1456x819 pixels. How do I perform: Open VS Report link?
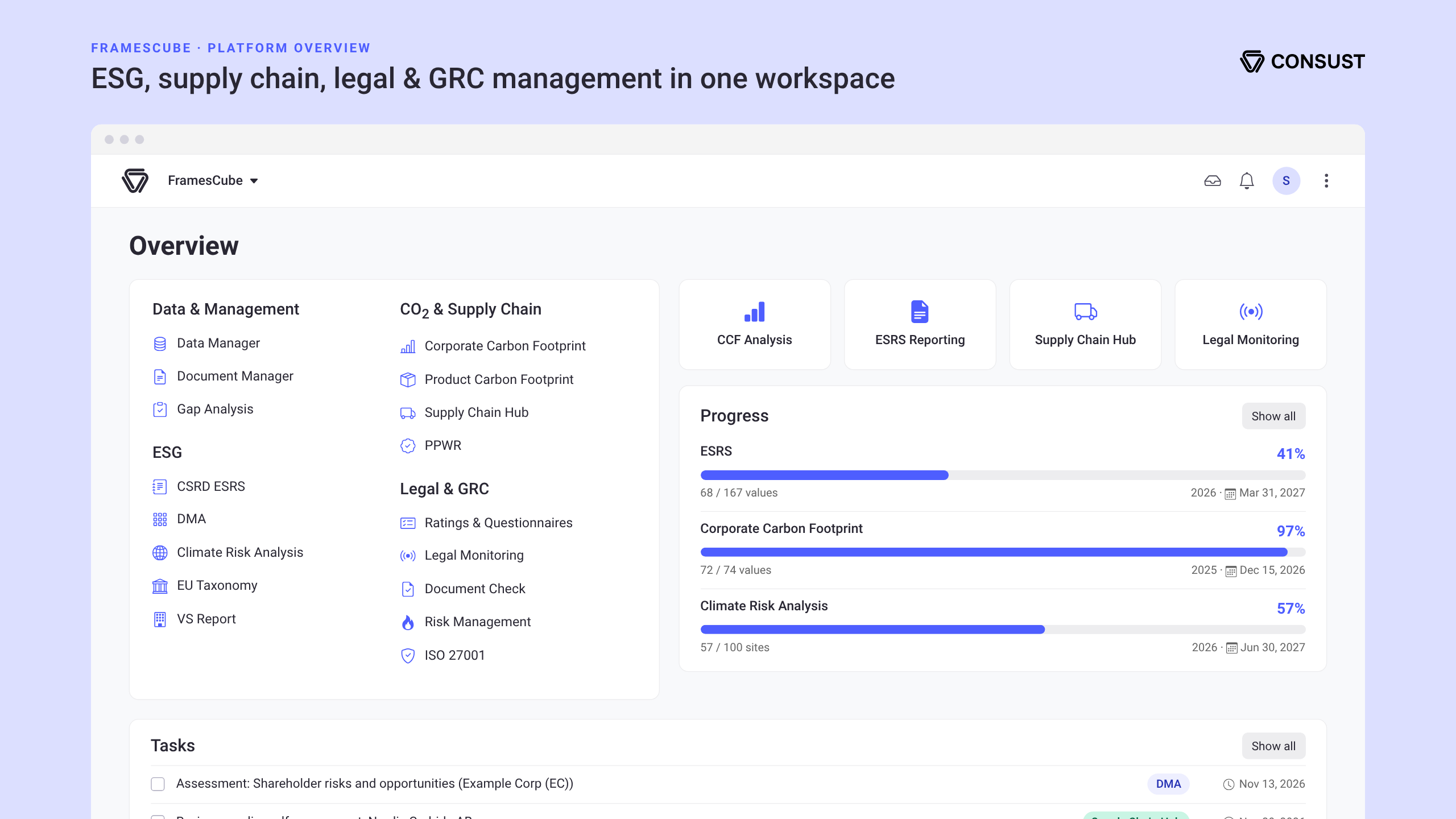click(x=206, y=619)
